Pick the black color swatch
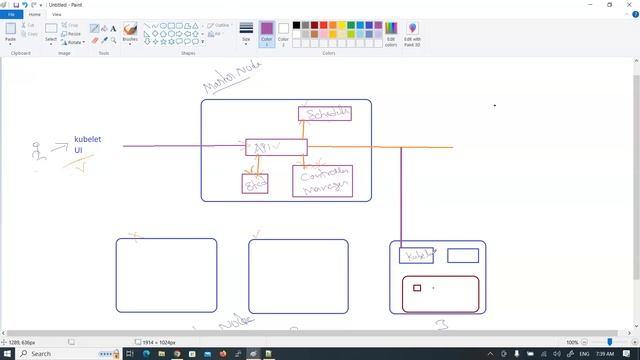The height and width of the screenshot is (360, 640). click(296, 25)
